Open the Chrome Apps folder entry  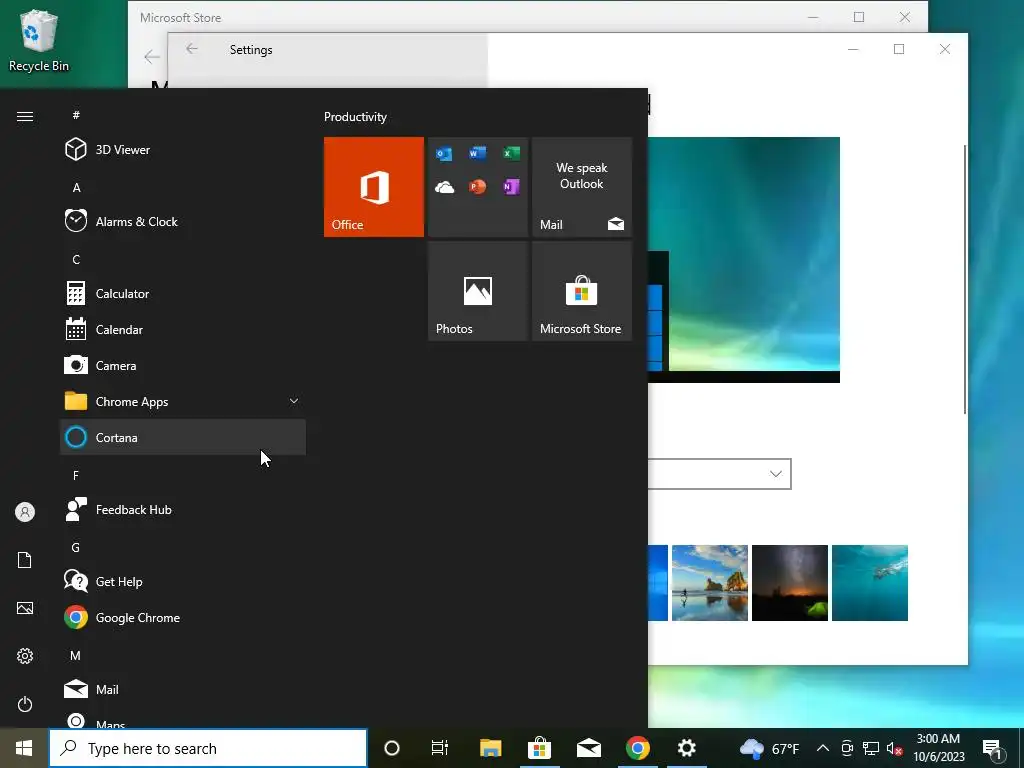tap(183, 401)
